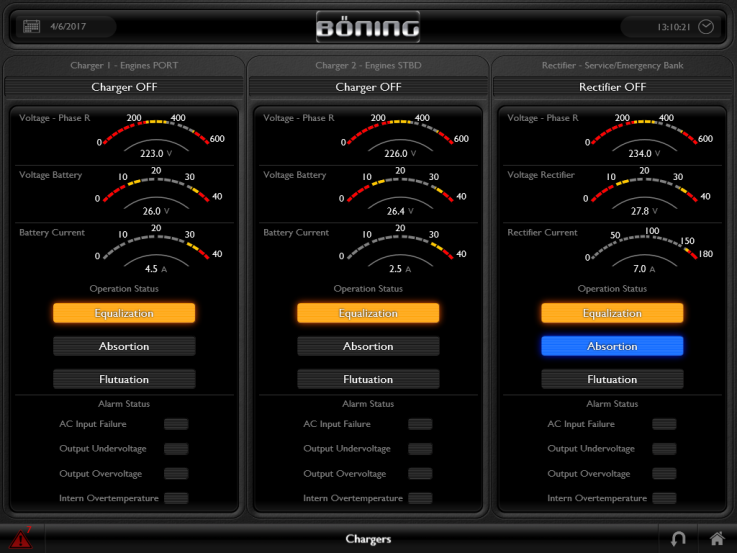Screen dimensions: 737x553
Task: Click the 'Charger 1 - Engines PORT' title
Action: pyautogui.click(x=124, y=65)
